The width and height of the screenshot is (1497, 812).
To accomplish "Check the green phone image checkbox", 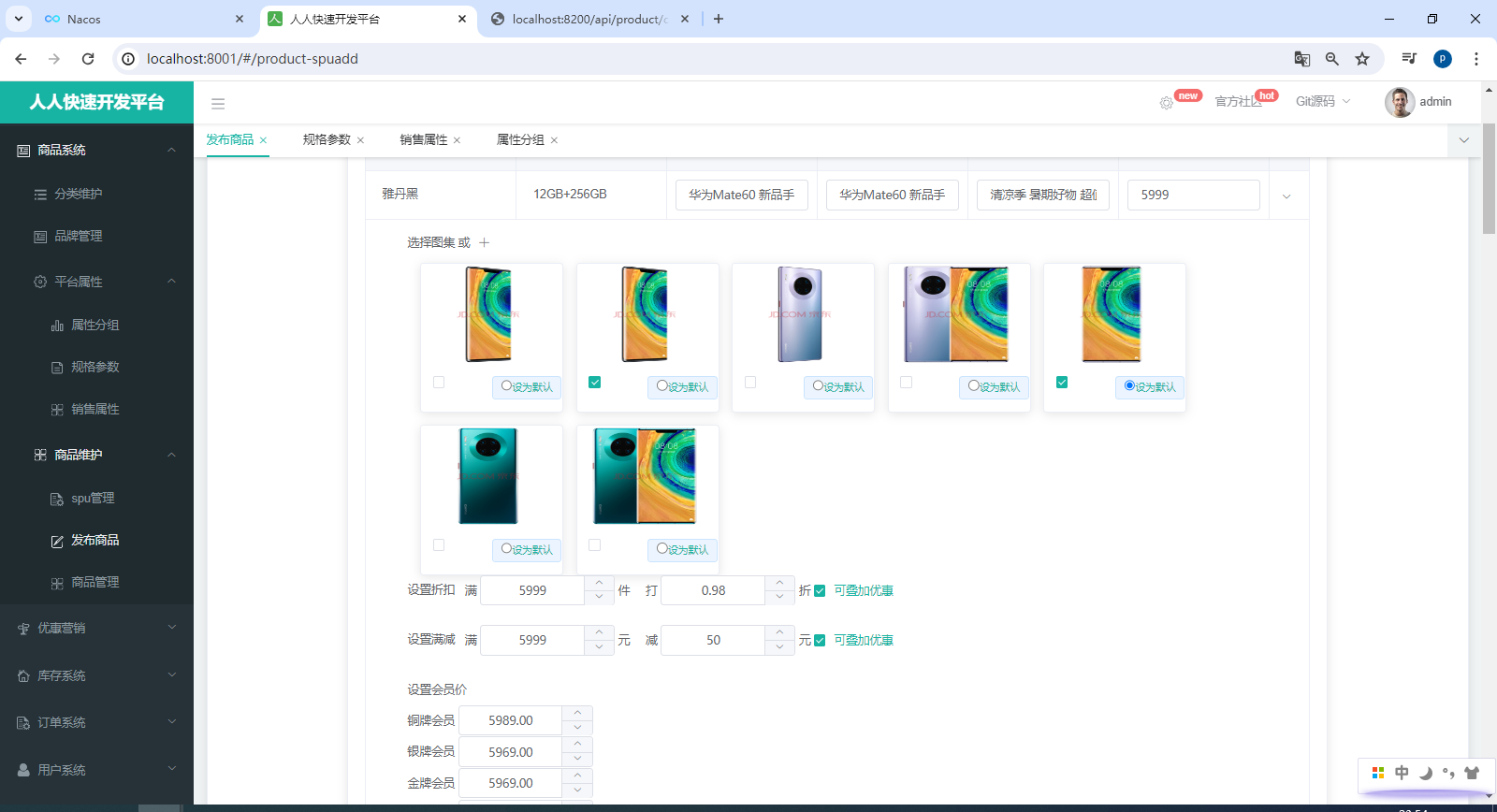I will tap(439, 544).
